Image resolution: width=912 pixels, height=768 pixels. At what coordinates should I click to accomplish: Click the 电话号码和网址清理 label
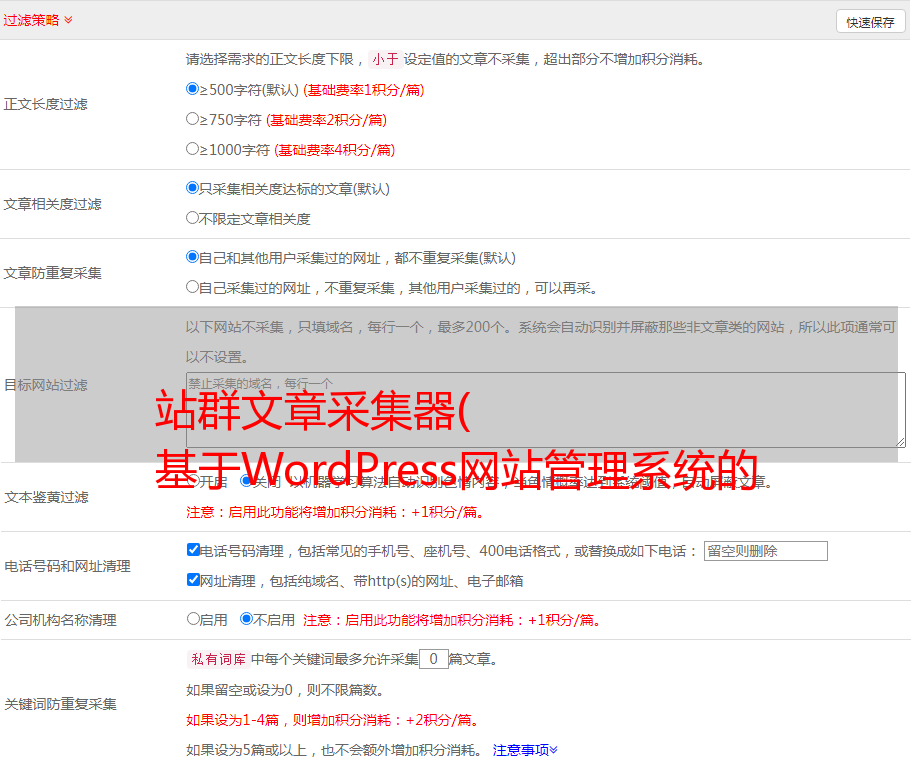[67, 566]
